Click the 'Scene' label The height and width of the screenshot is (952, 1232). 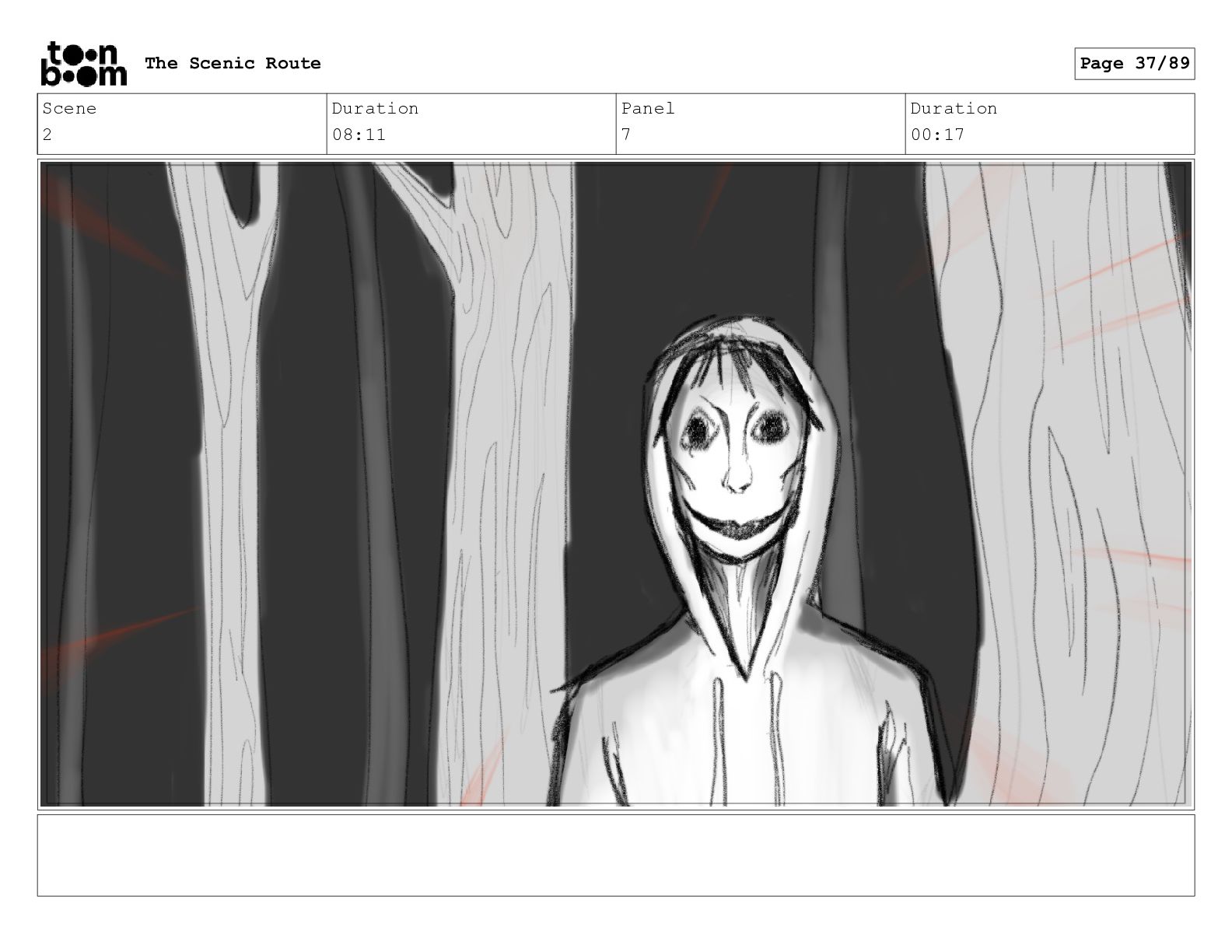tap(69, 108)
